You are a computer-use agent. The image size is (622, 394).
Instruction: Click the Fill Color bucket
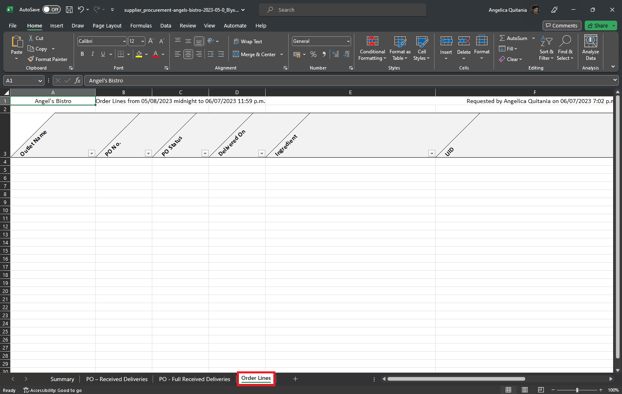point(139,54)
